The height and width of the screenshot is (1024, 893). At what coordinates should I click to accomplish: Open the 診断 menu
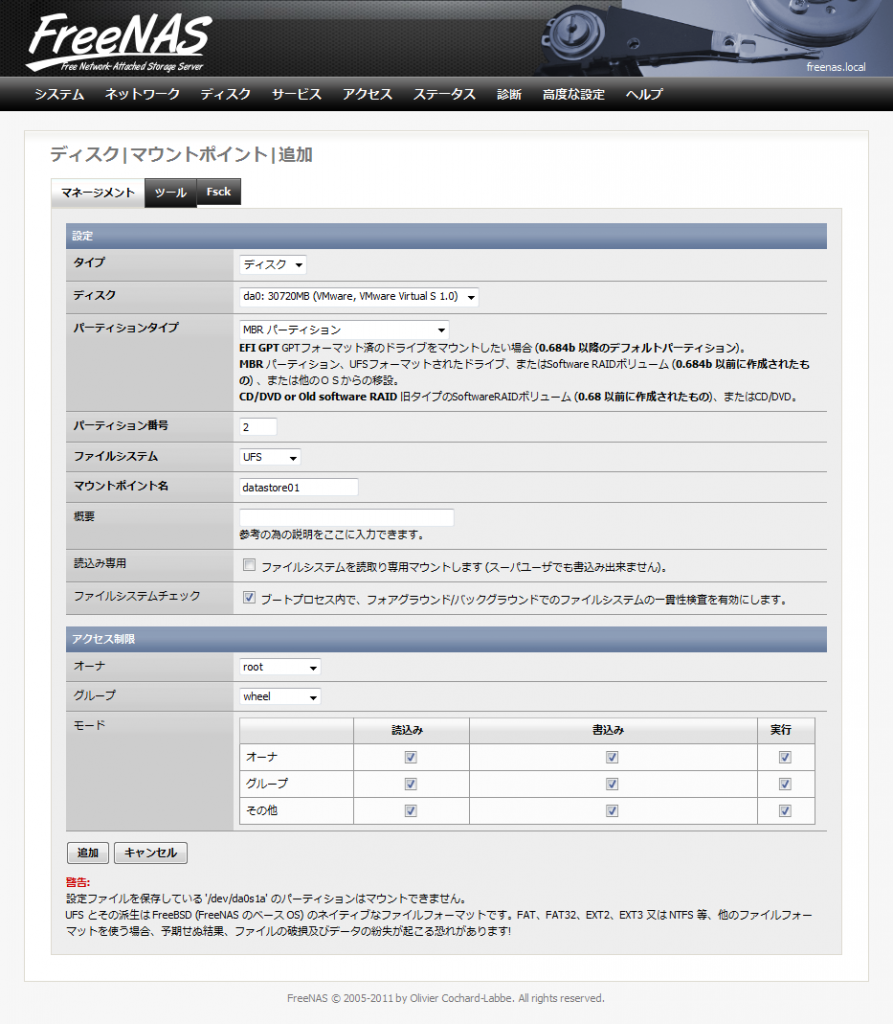[508, 94]
